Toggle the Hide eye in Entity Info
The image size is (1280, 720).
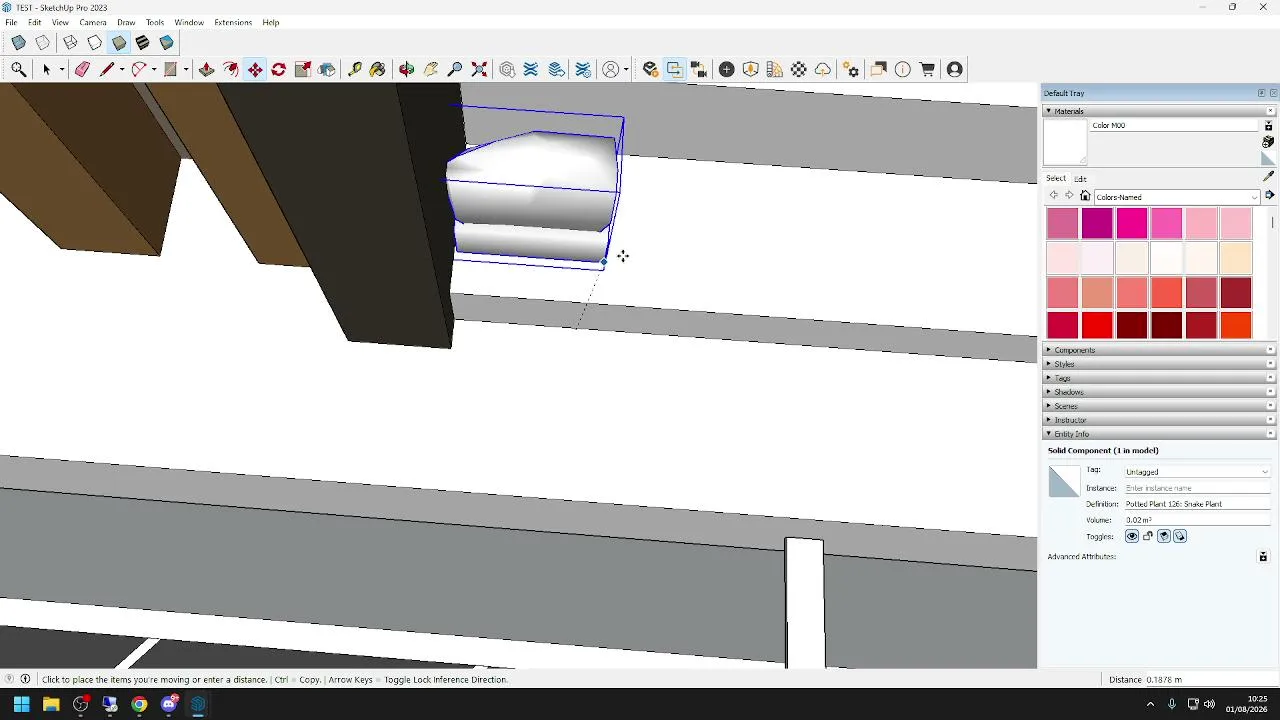pos(1132,536)
